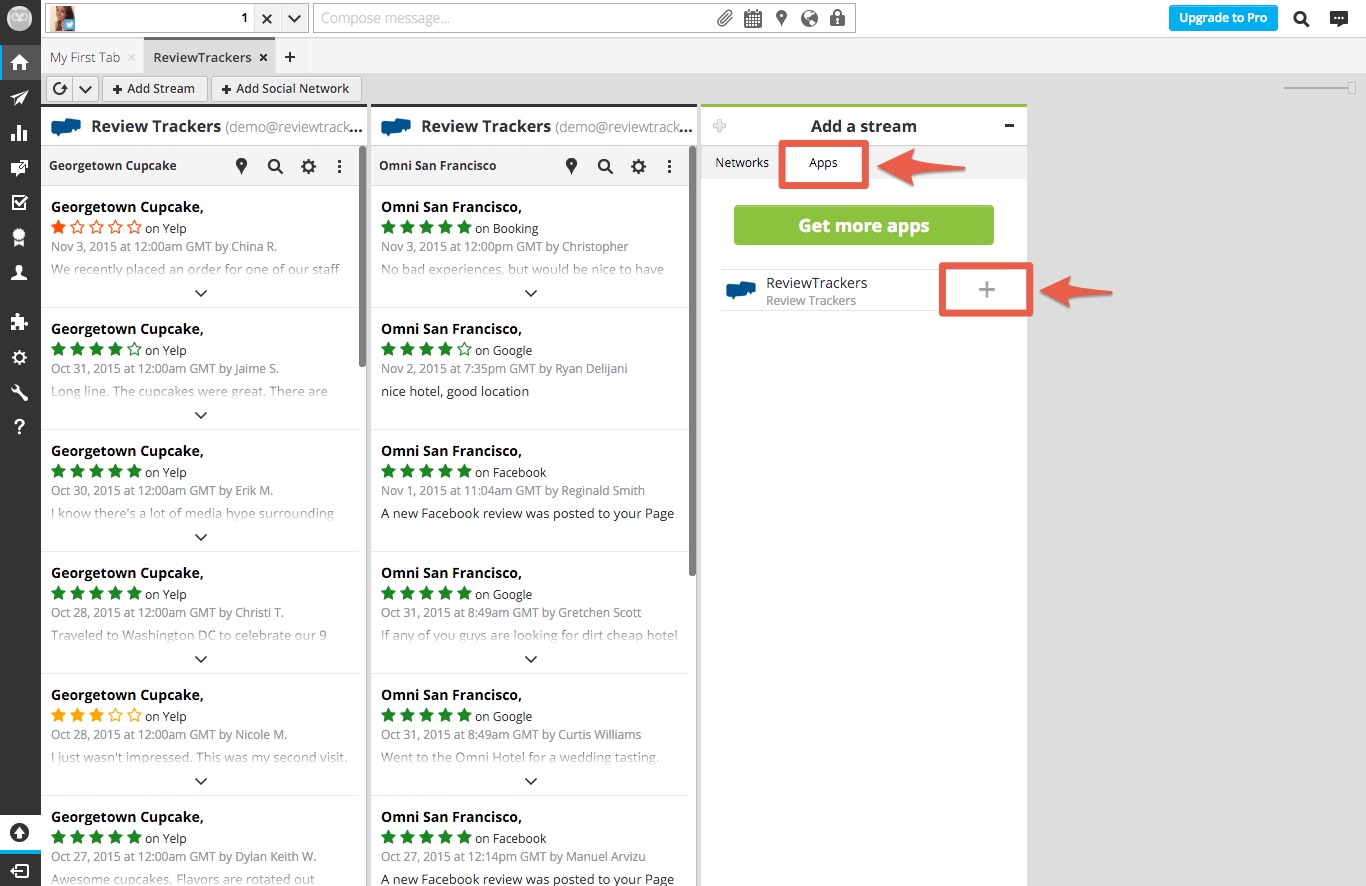Open Omni San Francisco stream settings gear
The height and width of the screenshot is (886, 1366).
(x=638, y=166)
